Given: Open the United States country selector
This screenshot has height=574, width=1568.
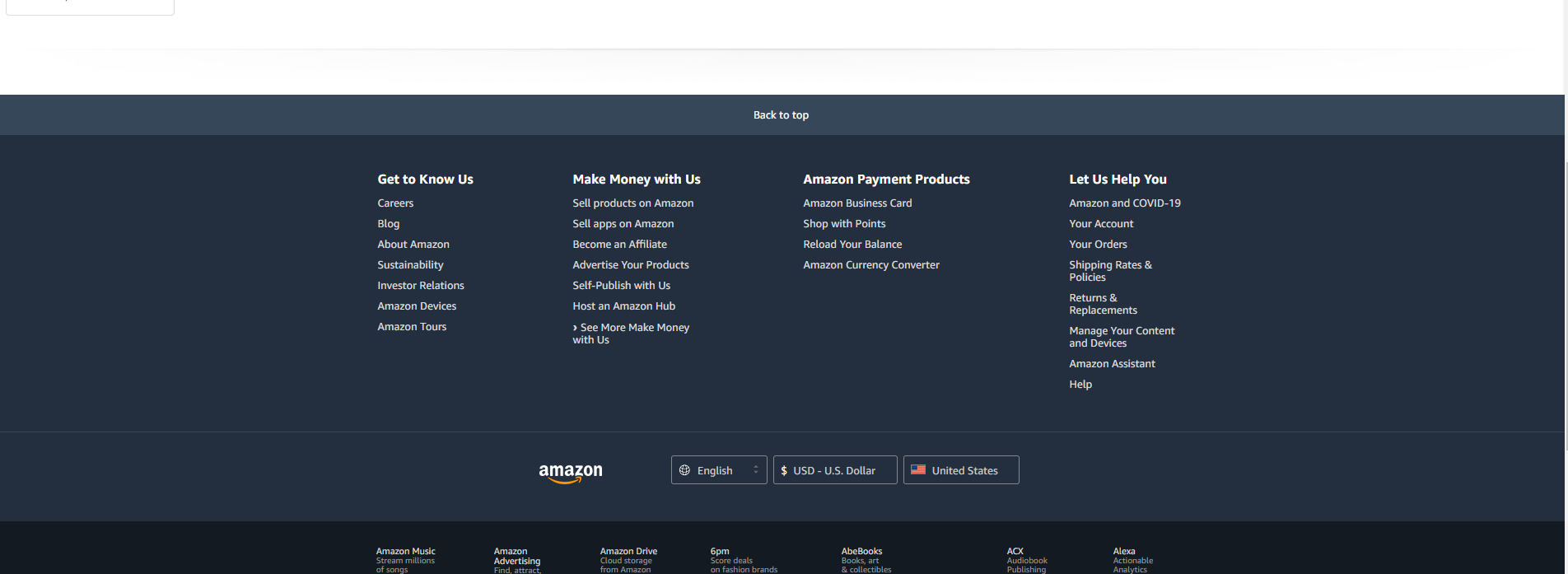Looking at the screenshot, I should [x=961, y=470].
